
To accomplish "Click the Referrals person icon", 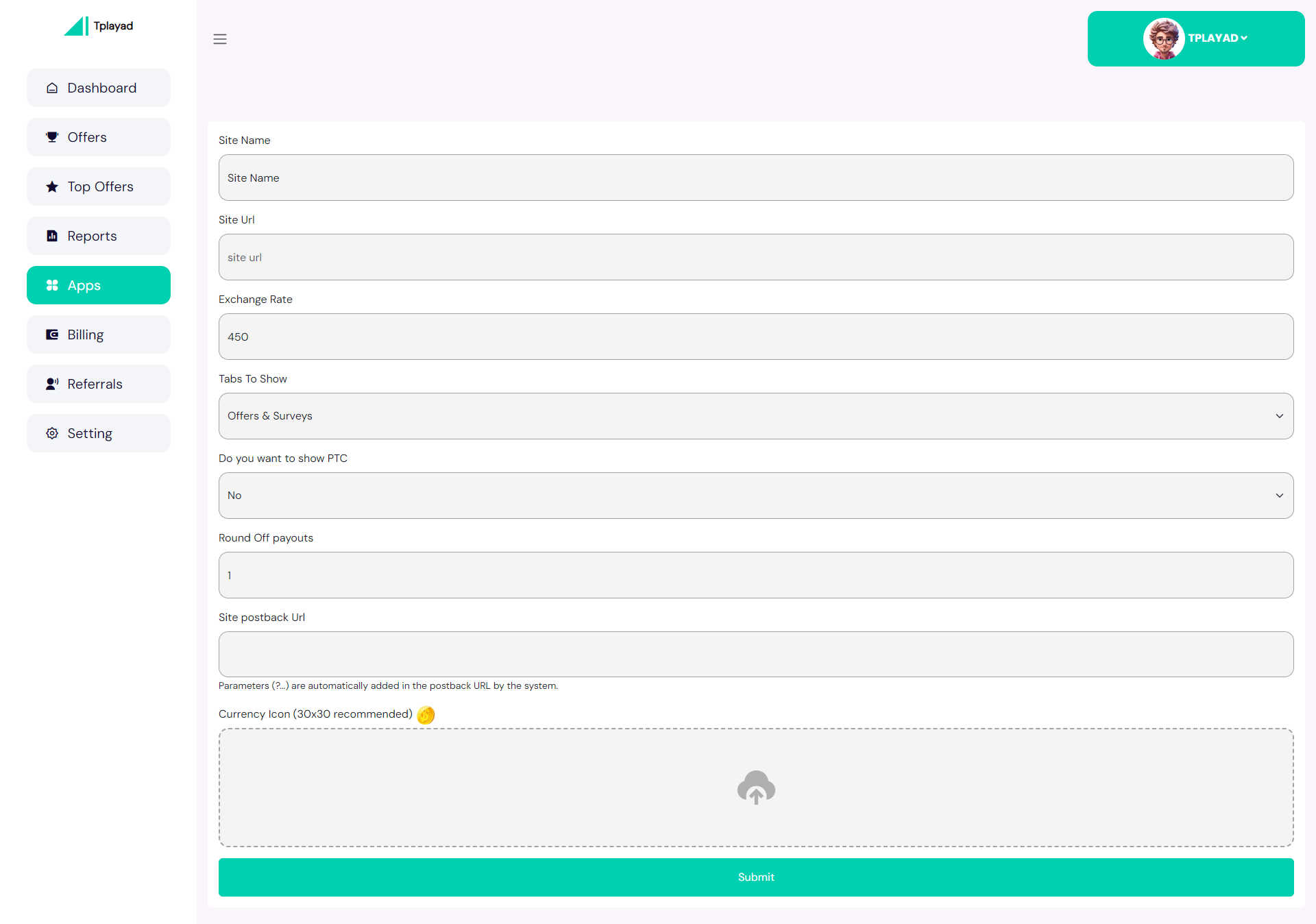I will [x=52, y=384].
